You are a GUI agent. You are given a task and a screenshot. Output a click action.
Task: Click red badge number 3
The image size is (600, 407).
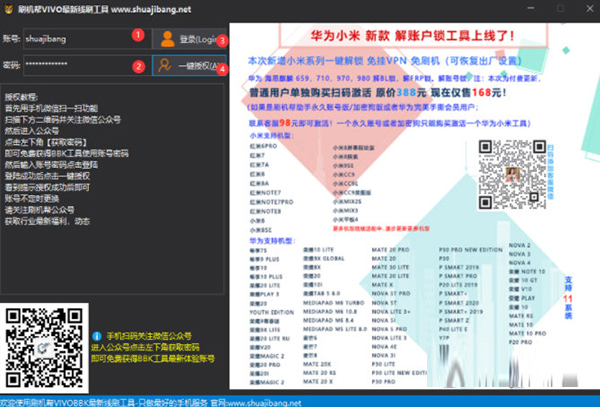point(222,41)
